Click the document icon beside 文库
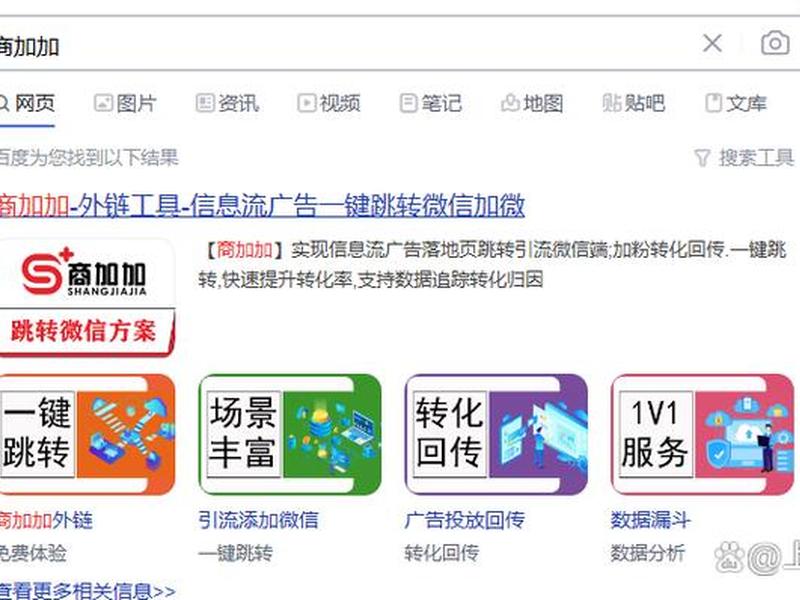 point(713,104)
